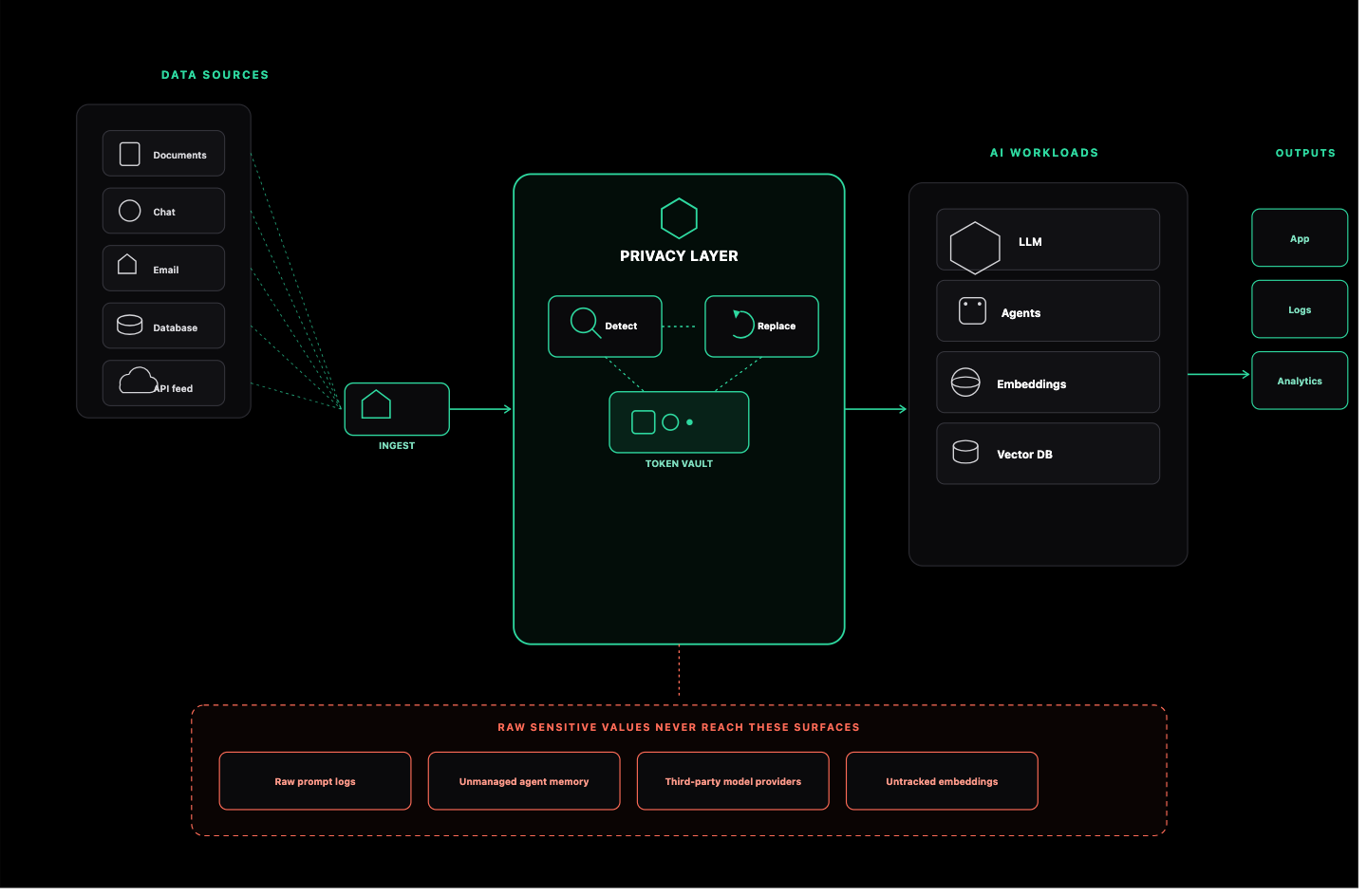Select the Third-party model providers card
Image resolution: width=1367 pixels, height=896 pixels.
pyautogui.click(x=733, y=780)
